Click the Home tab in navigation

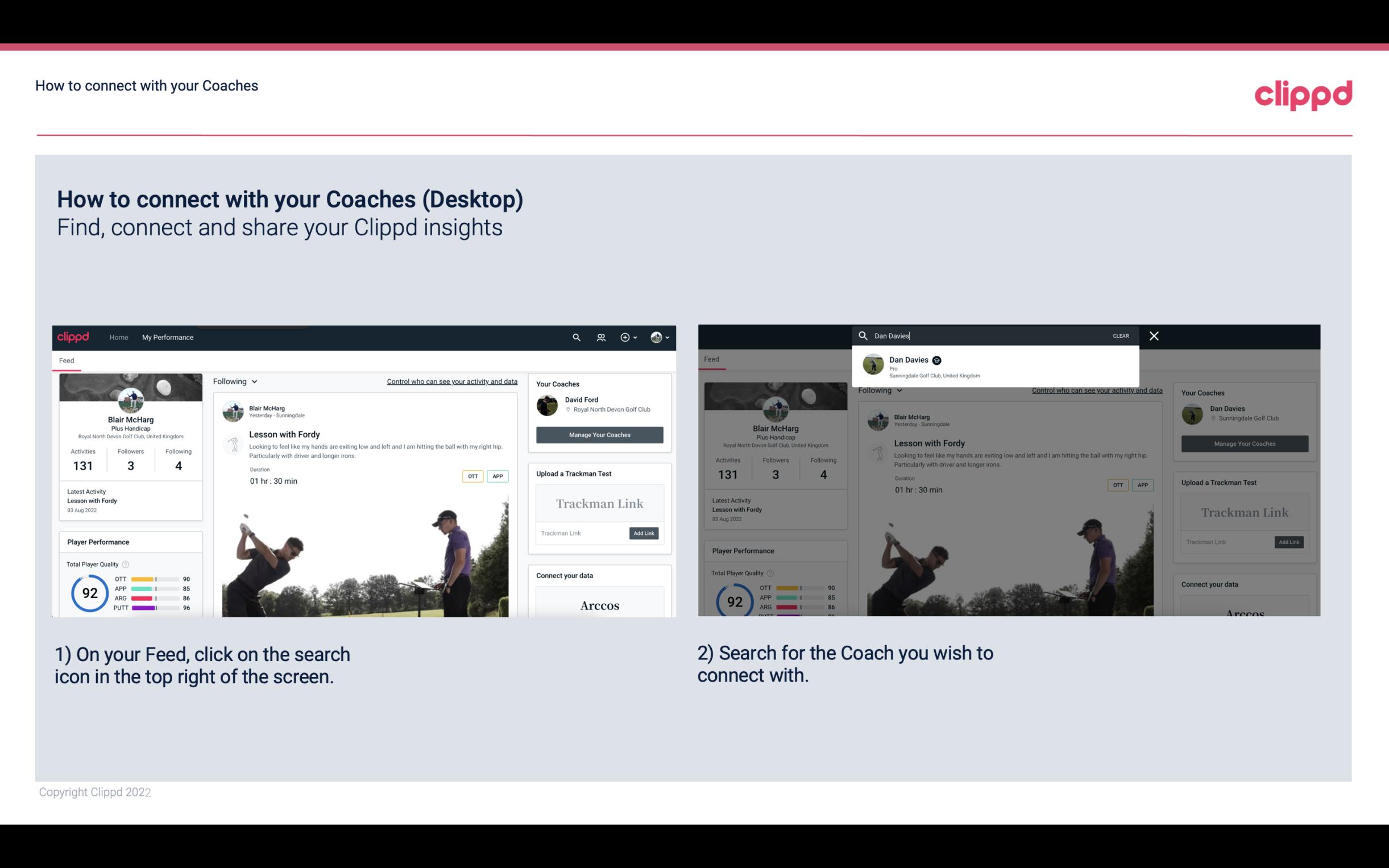point(118,337)
